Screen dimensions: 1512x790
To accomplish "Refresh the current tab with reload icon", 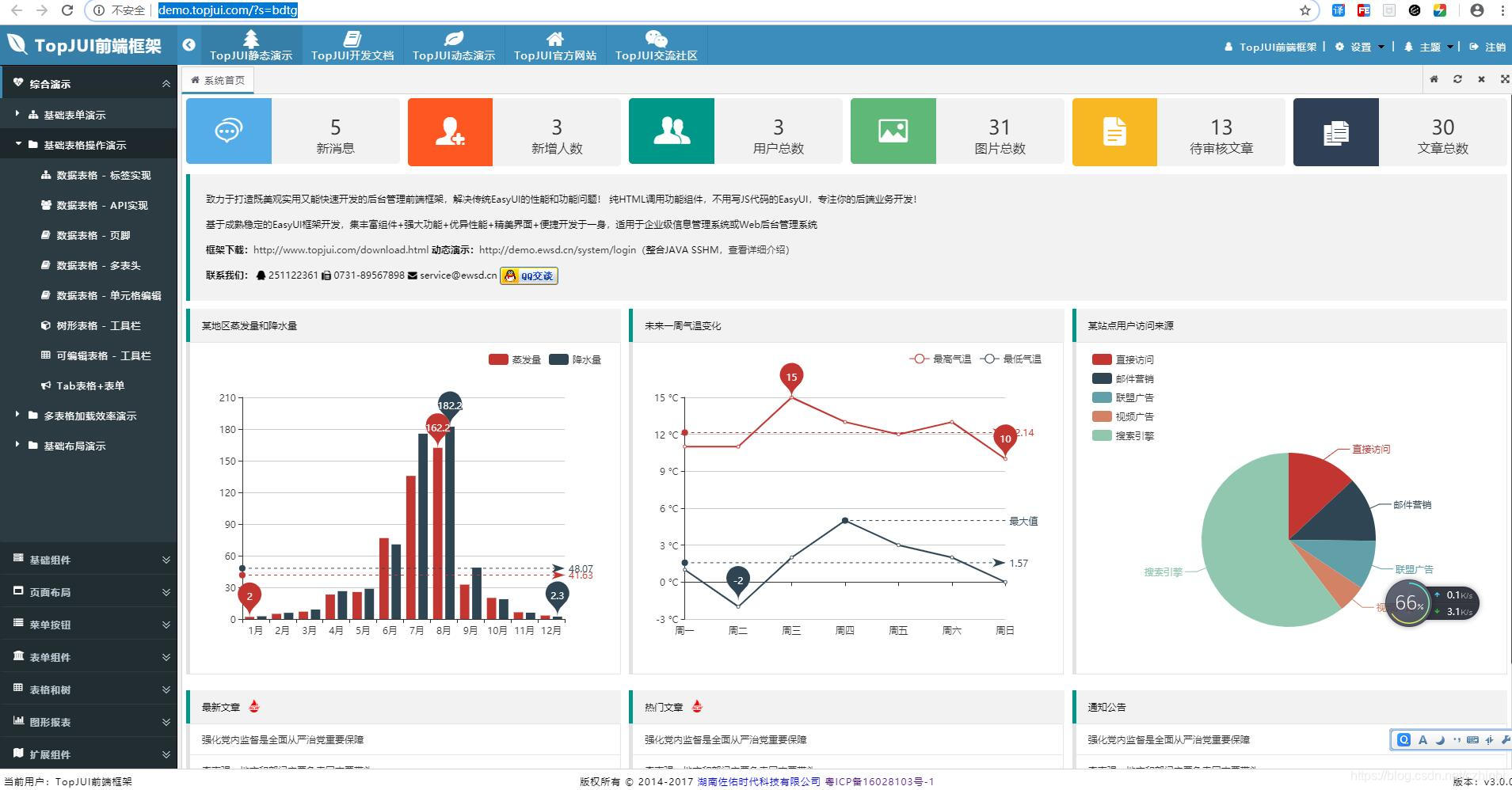I will (x=1457, y=79).
